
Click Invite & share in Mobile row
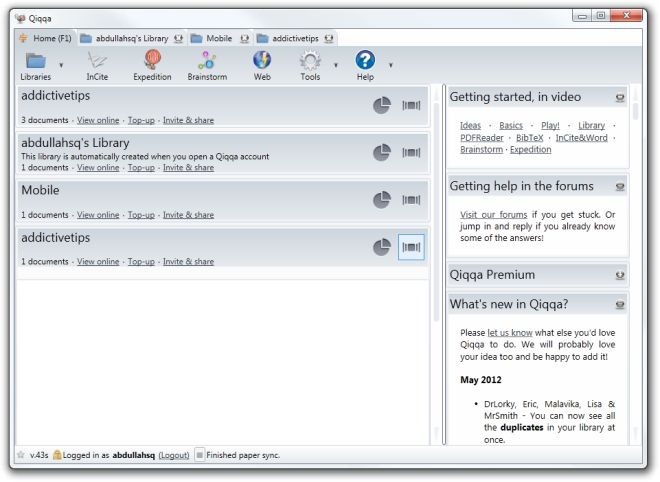[x=188, y=215]
